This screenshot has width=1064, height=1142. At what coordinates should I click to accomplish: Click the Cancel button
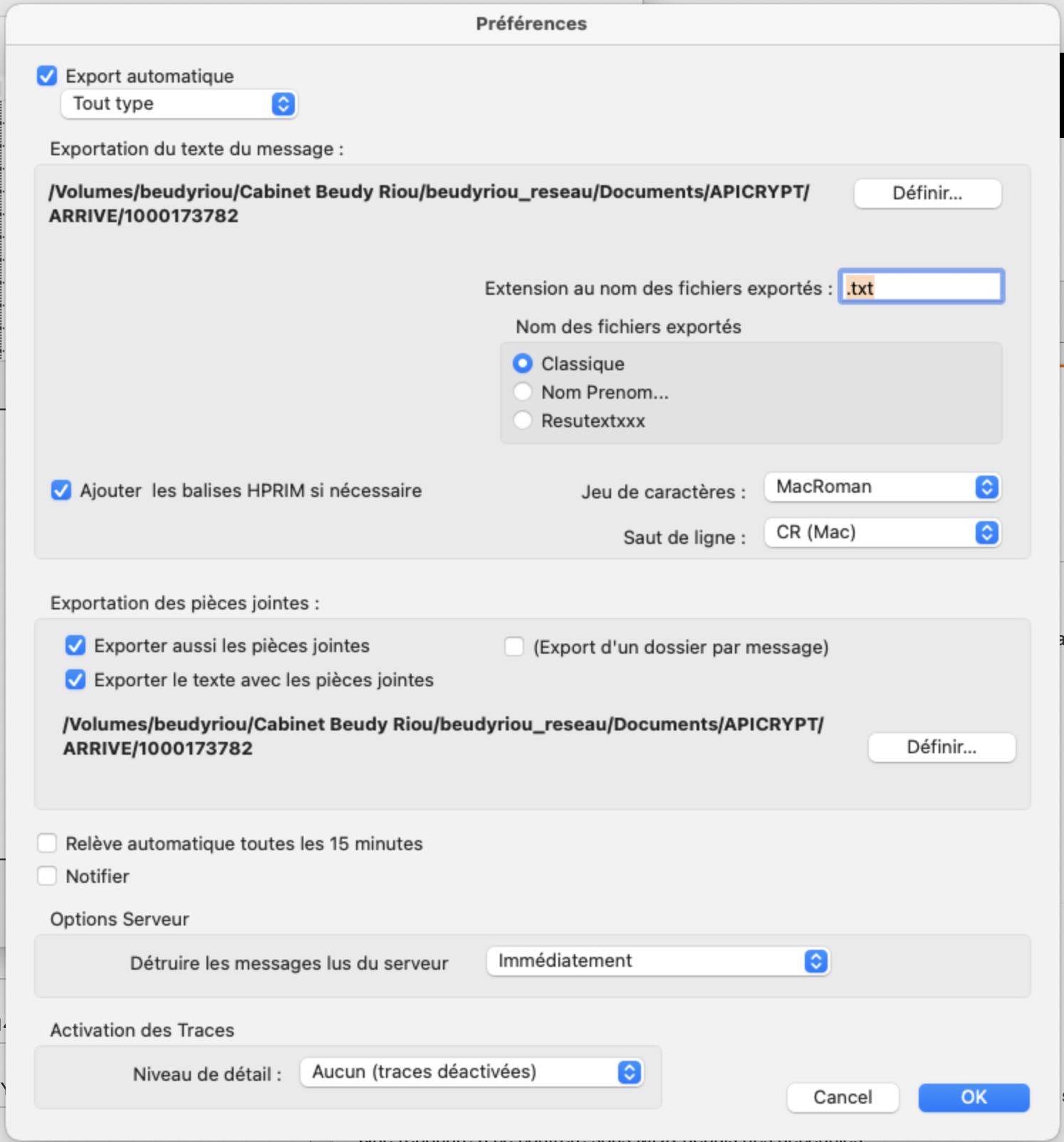843,1097
